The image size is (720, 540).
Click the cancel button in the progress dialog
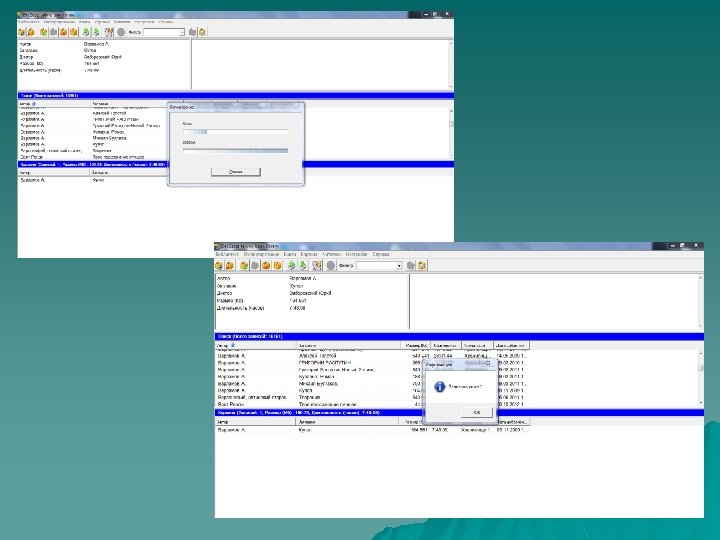pyautogui.click(x=236, y=172)
